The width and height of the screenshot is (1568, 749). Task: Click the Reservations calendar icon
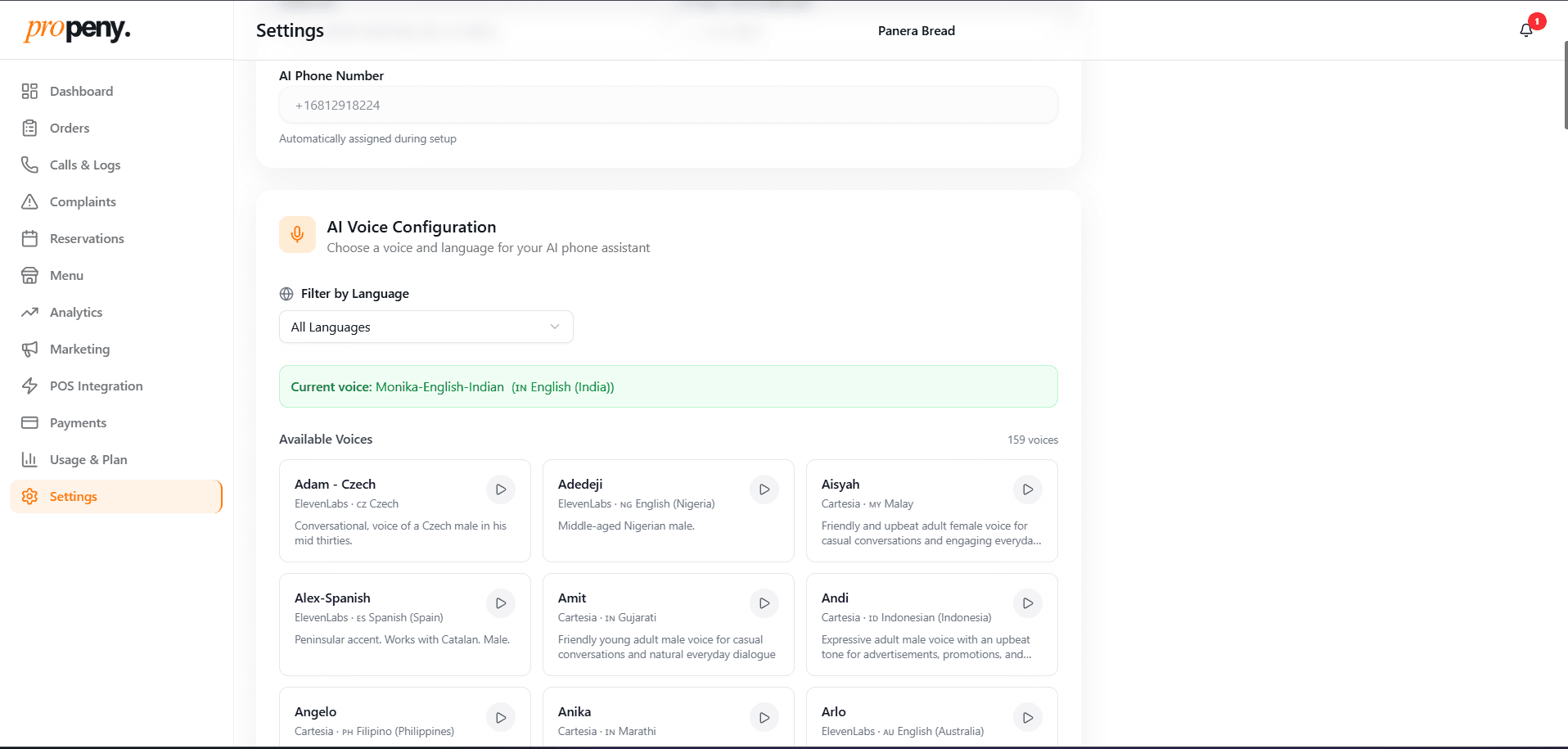[x=29, y=238]
